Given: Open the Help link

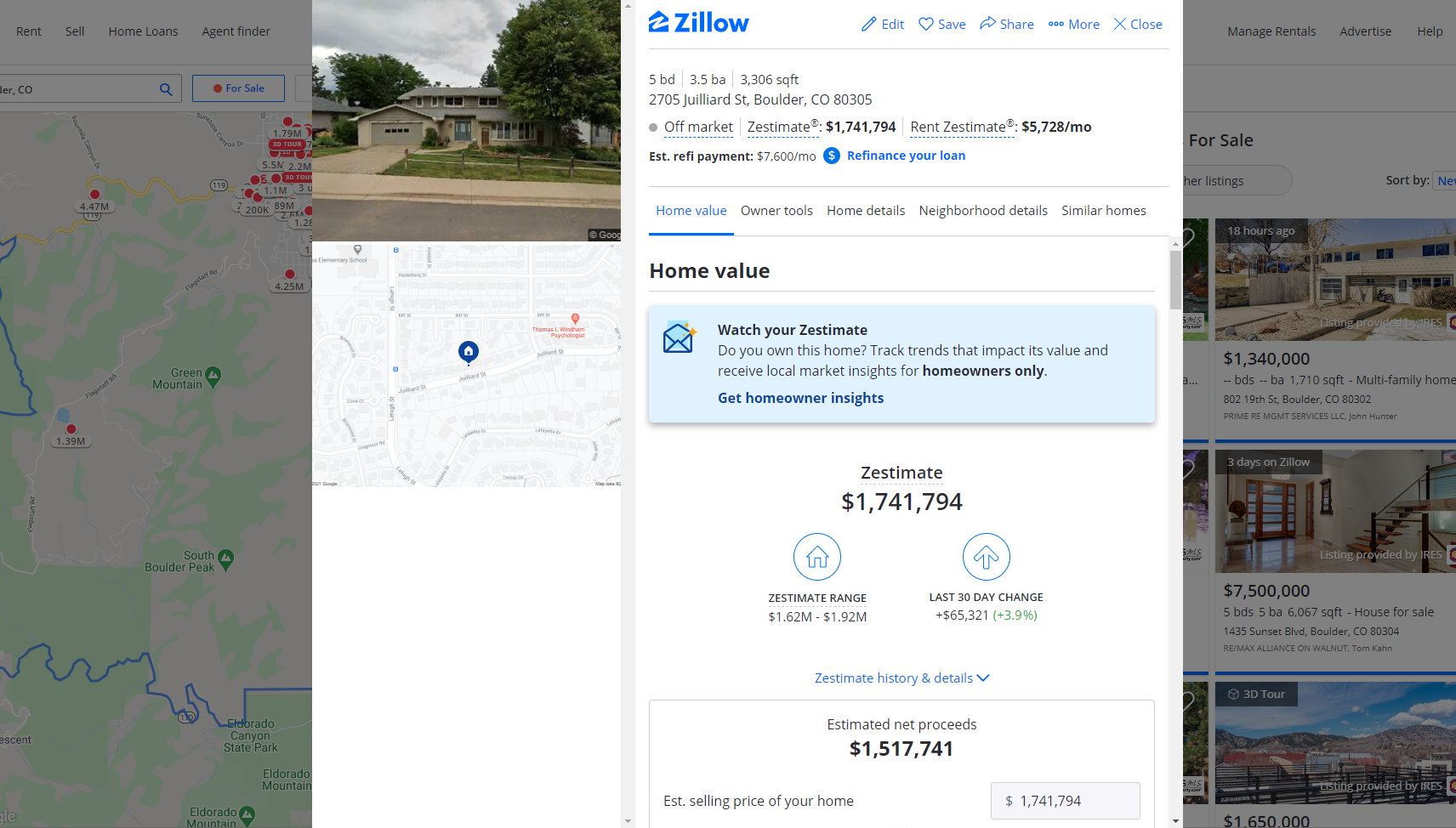Looking at the screenshot, I should (x=1430, y=31).
